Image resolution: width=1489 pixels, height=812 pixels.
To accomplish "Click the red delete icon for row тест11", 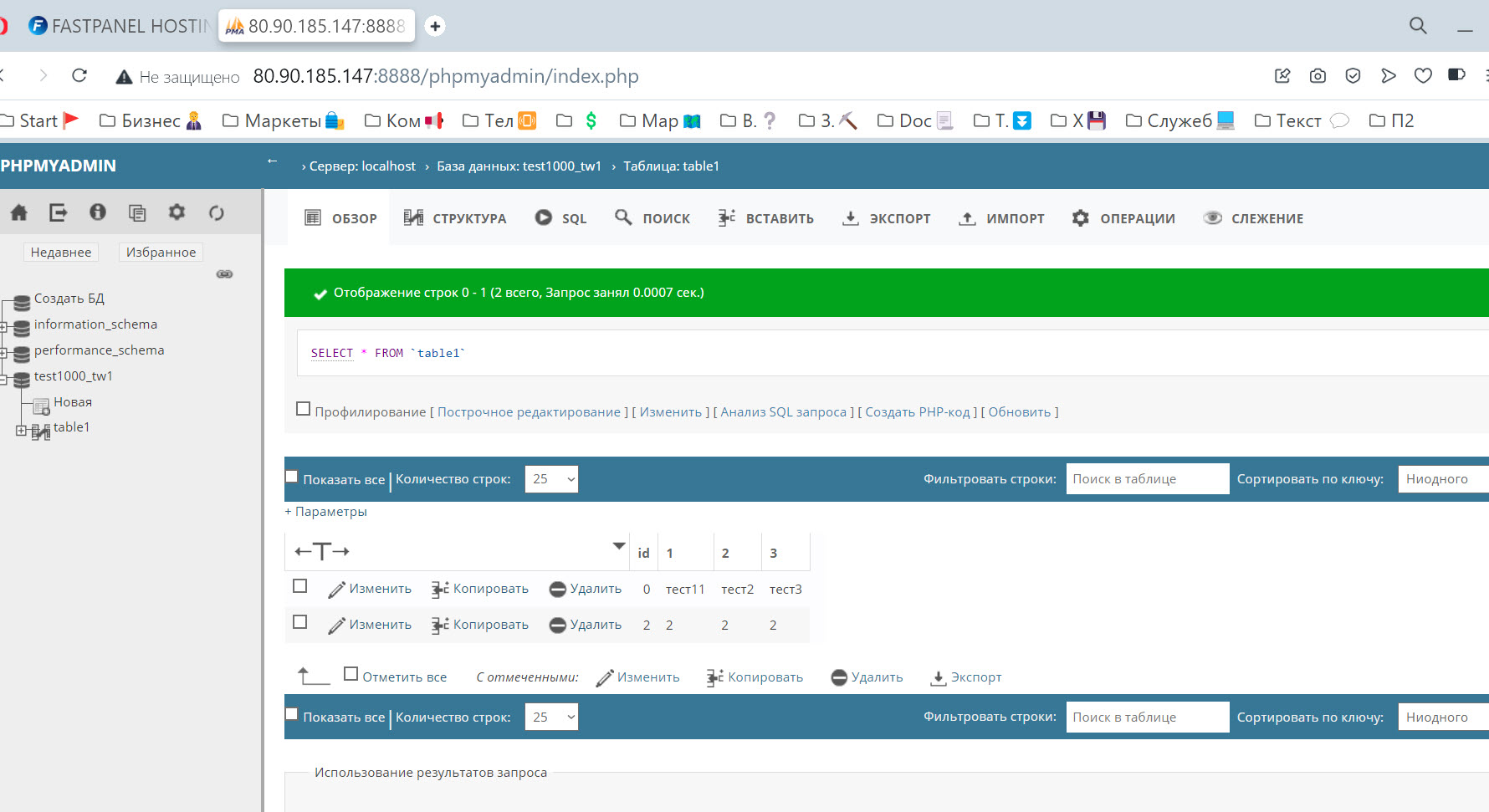I will pos(557,590).
